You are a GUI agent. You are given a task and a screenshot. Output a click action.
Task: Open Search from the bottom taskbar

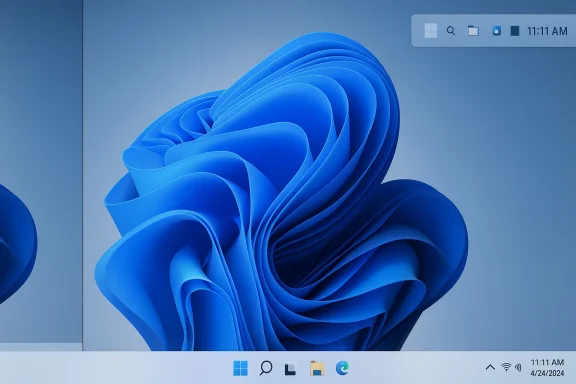click(x=266, y=368)
